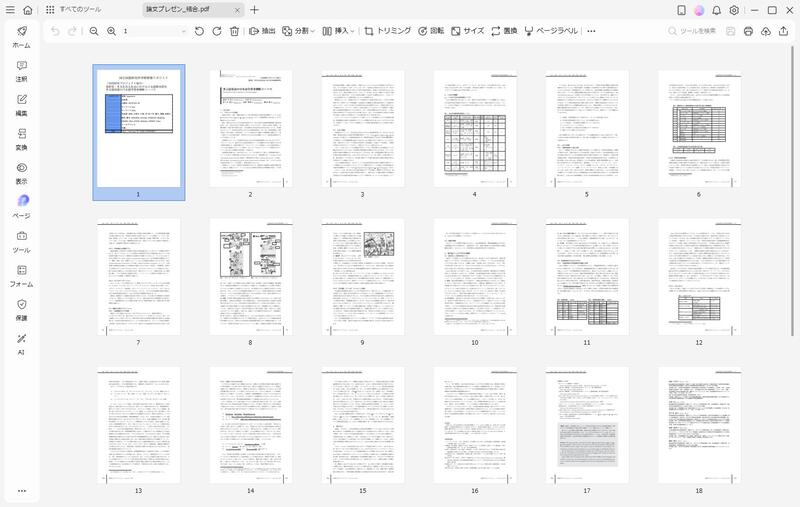Click the 回転 (rotate) tool
This screenshot has width=800, height=507.
(x=431, y=31)
